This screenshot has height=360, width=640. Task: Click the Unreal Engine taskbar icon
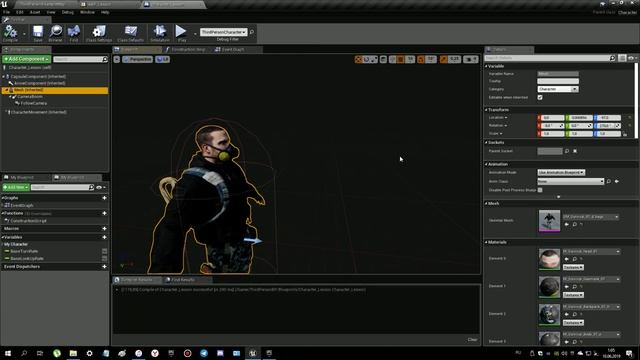253,353
